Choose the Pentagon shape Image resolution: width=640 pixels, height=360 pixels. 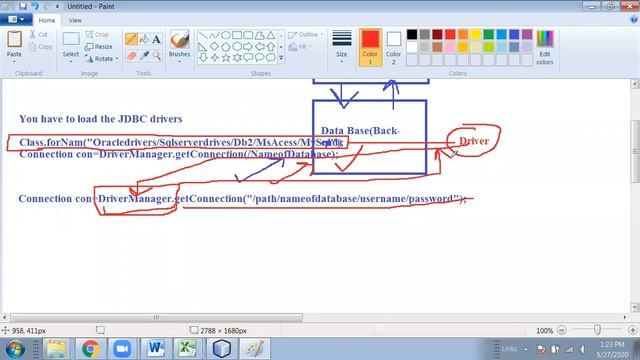226,47
